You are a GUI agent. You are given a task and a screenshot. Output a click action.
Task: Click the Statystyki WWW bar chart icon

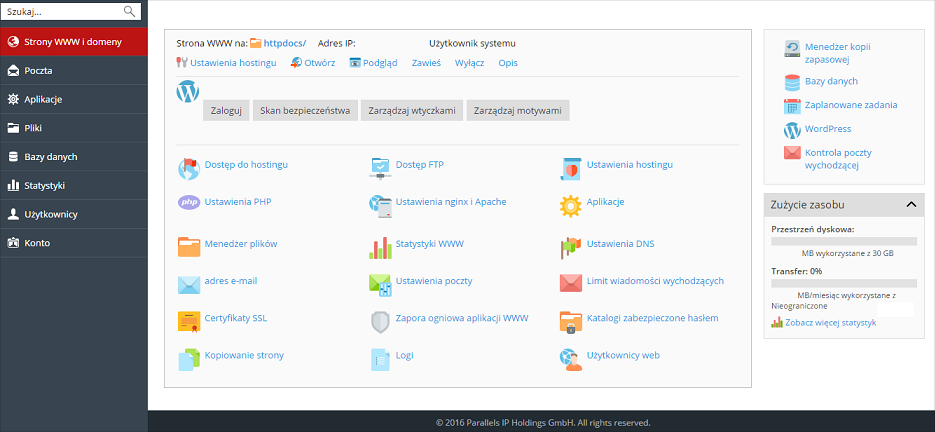tap(380, 248)
